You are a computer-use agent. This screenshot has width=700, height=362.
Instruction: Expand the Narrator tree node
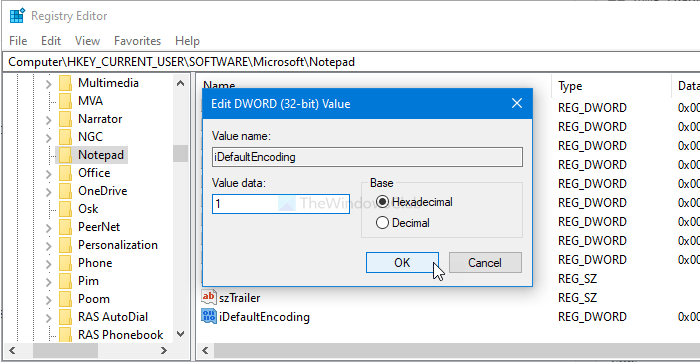pyautogui.click(x=48, y=119)
